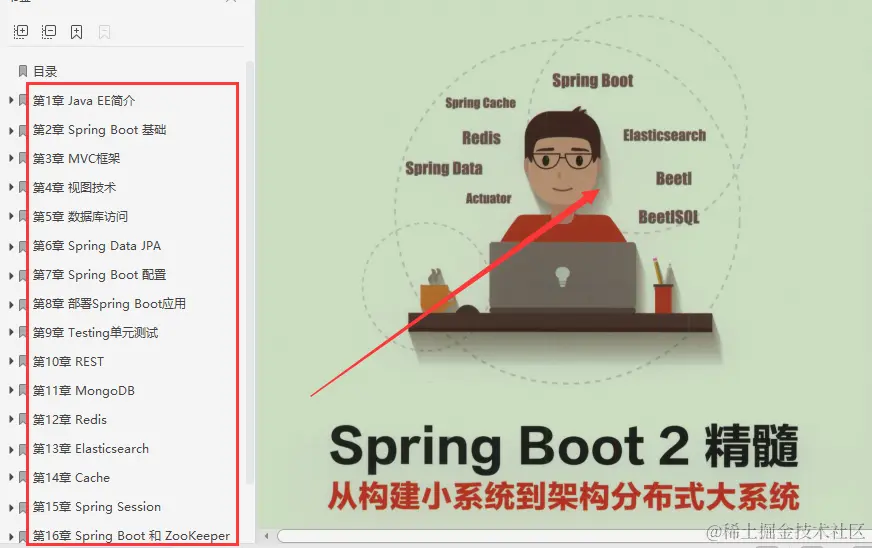
Task: Open 第10章 REST bookmark
Action: [68, 362]
